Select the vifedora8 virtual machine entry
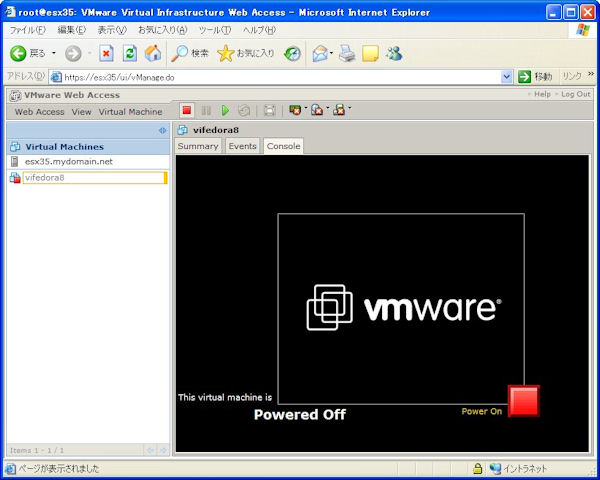The image size is (600, 480). (95, 178)
